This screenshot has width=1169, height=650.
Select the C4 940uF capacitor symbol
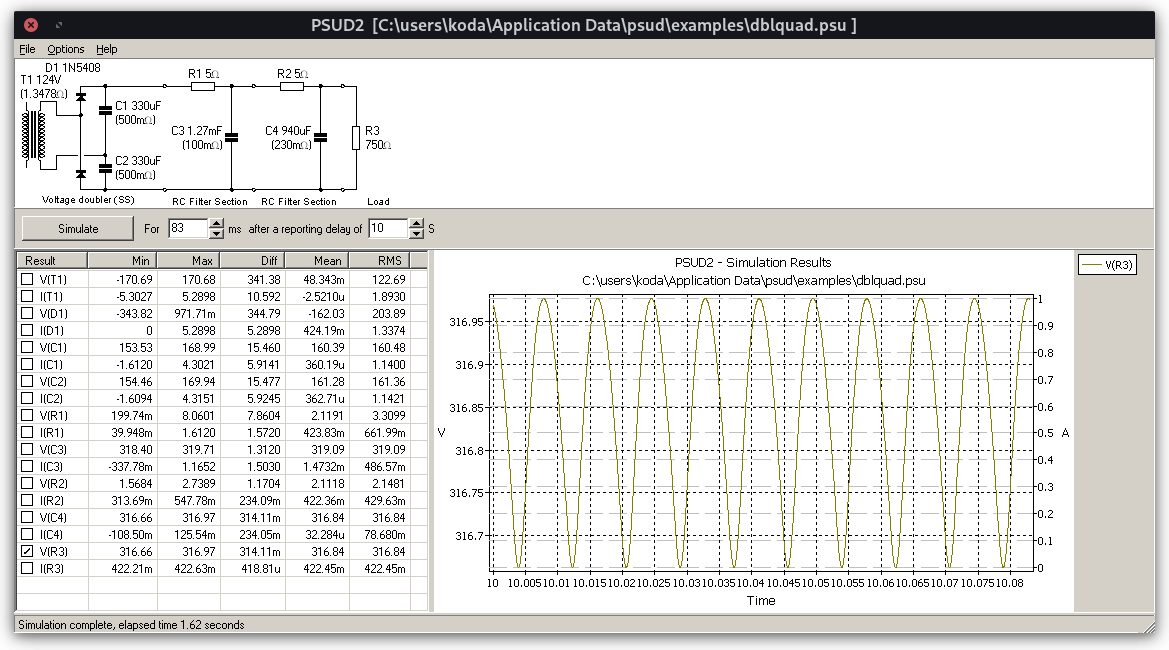tap(321, 137)
